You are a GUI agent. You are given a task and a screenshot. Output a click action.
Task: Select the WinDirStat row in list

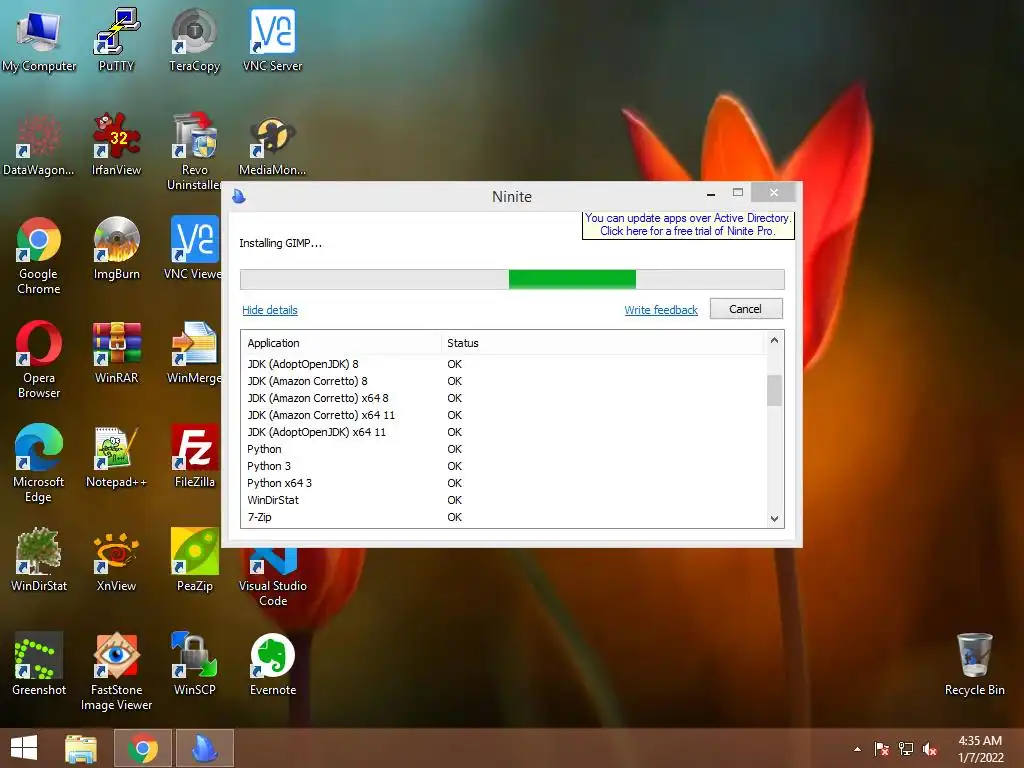pos(503,500)
